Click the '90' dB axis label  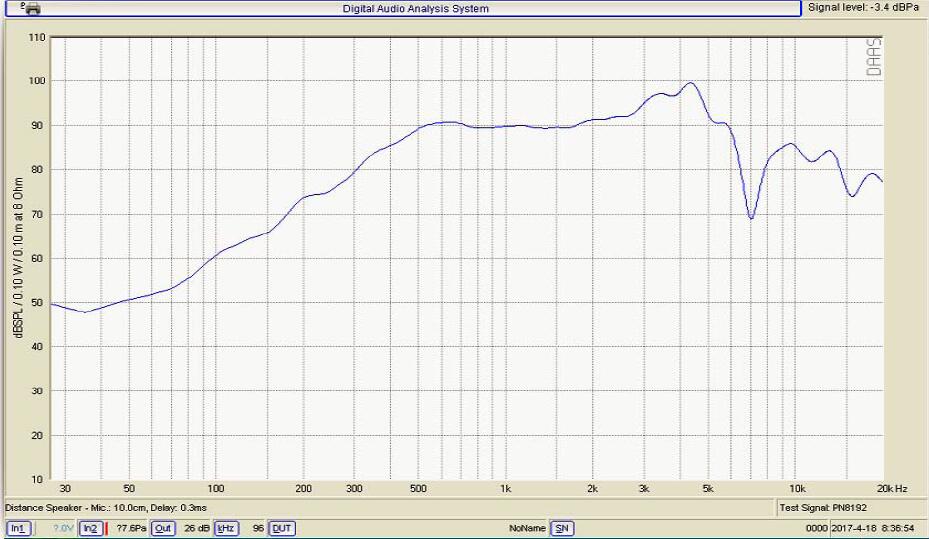tap(37, 126)
